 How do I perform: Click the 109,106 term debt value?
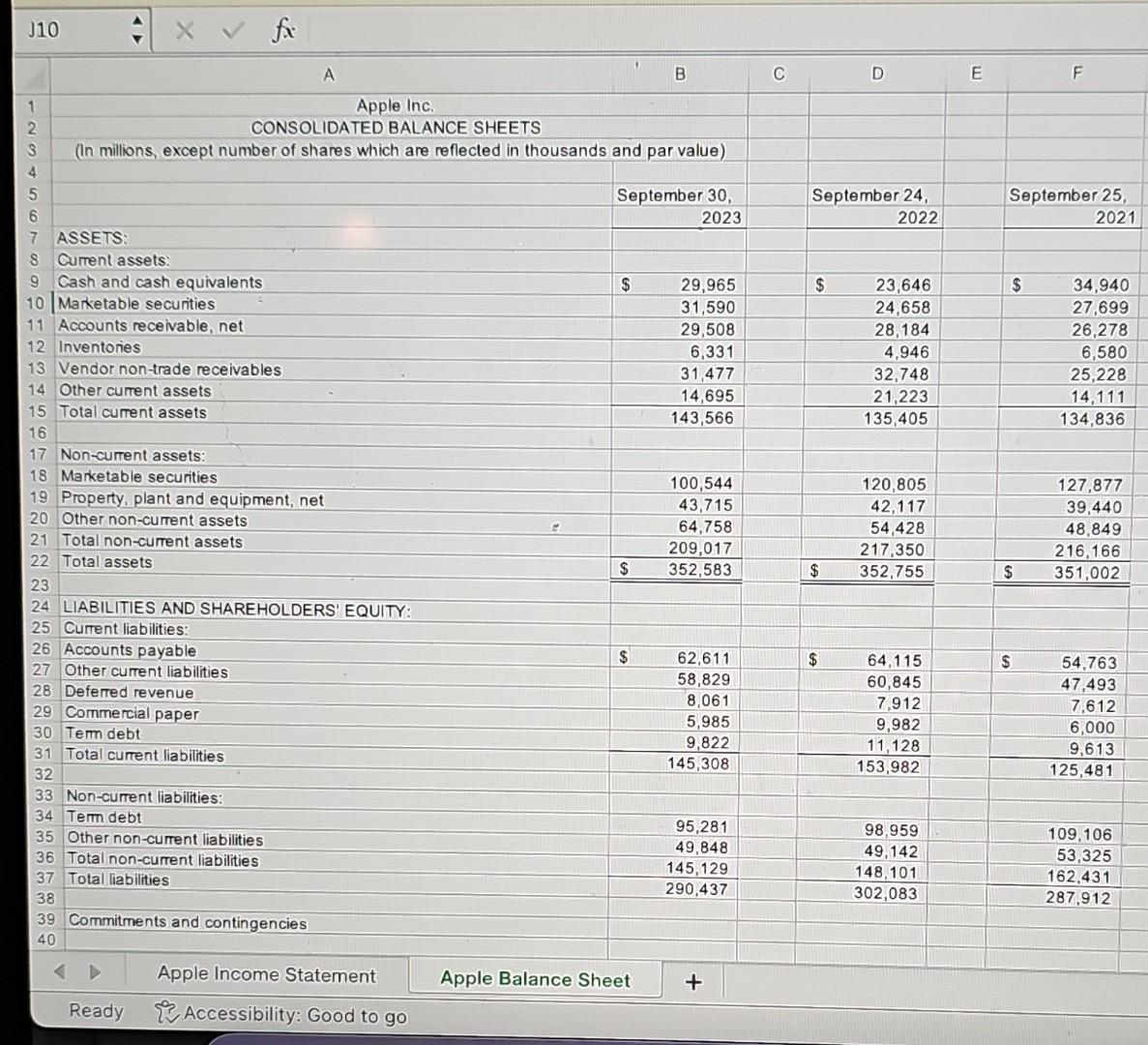click(1079, 834)
